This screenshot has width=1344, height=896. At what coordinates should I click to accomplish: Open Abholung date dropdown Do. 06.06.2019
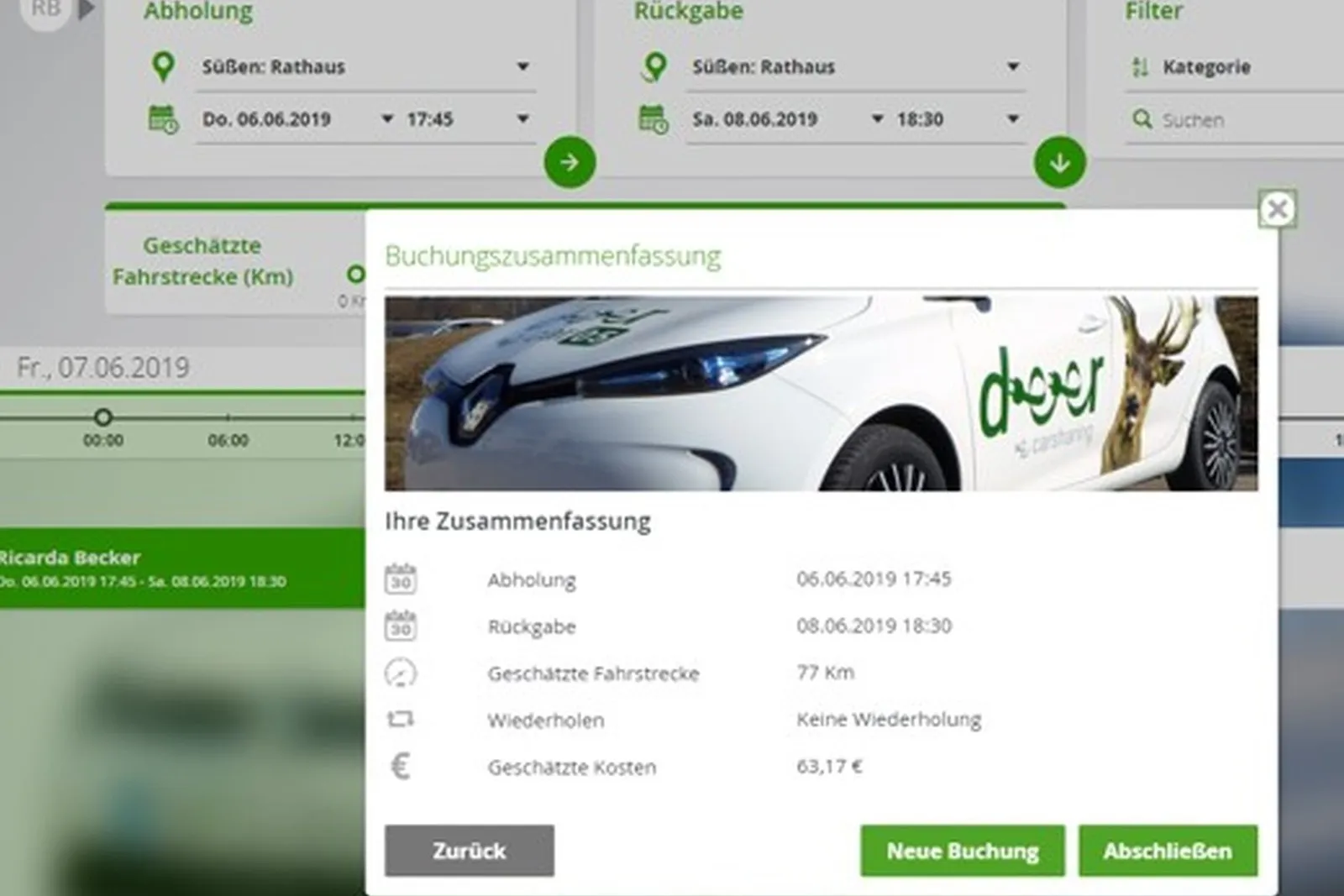tap(298, 119)
